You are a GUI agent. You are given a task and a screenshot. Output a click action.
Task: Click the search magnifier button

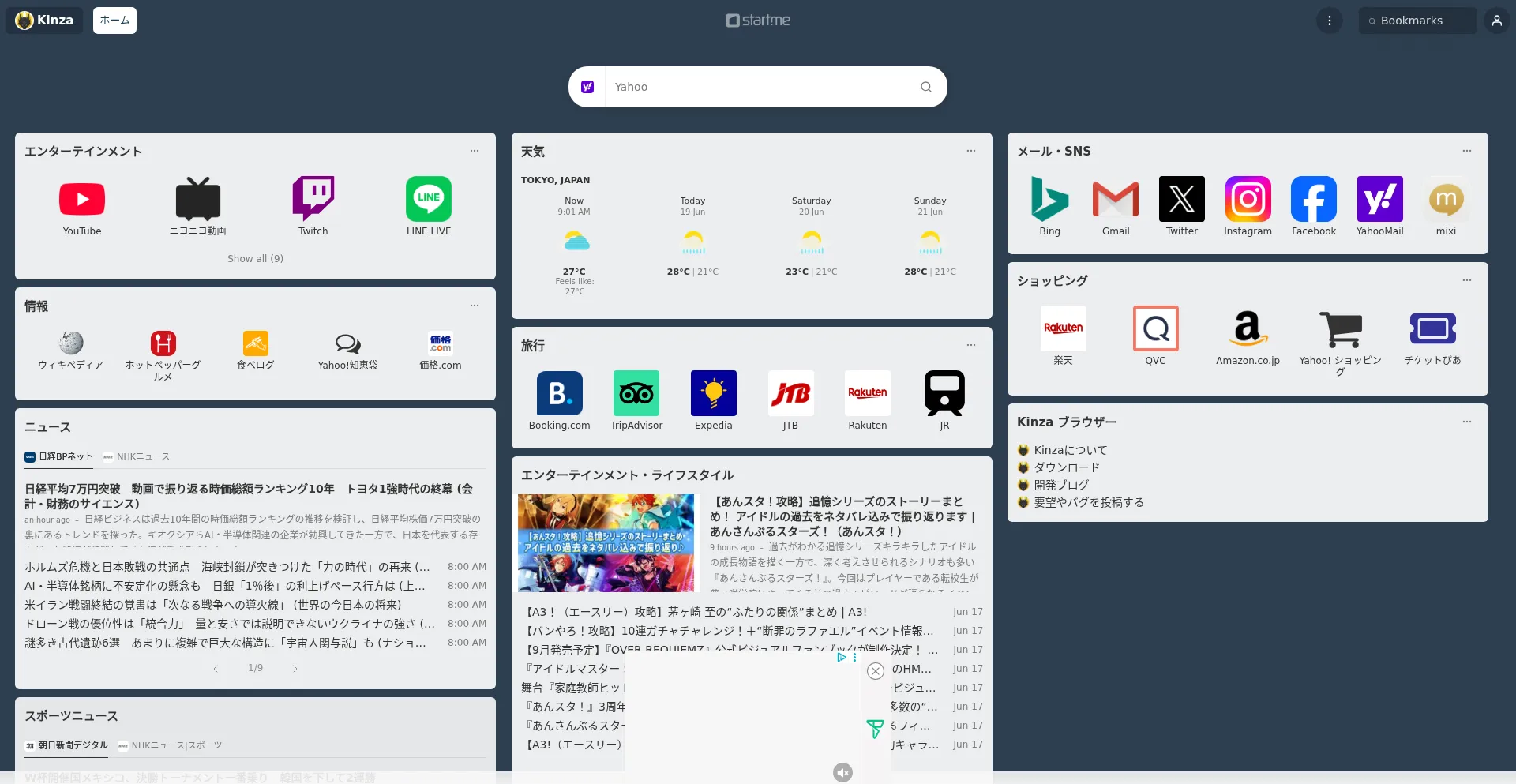(x=926, y=87)
